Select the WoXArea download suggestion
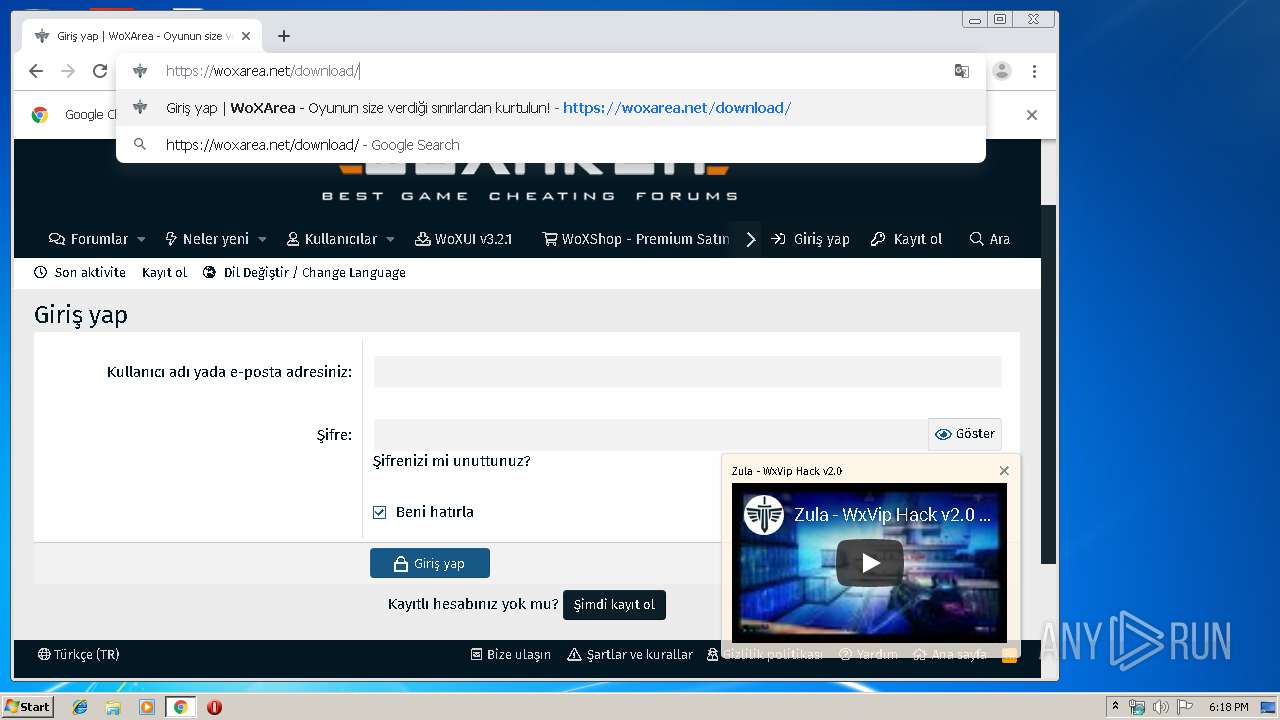The image size is (1280, 720). click(x=551, y=108)
